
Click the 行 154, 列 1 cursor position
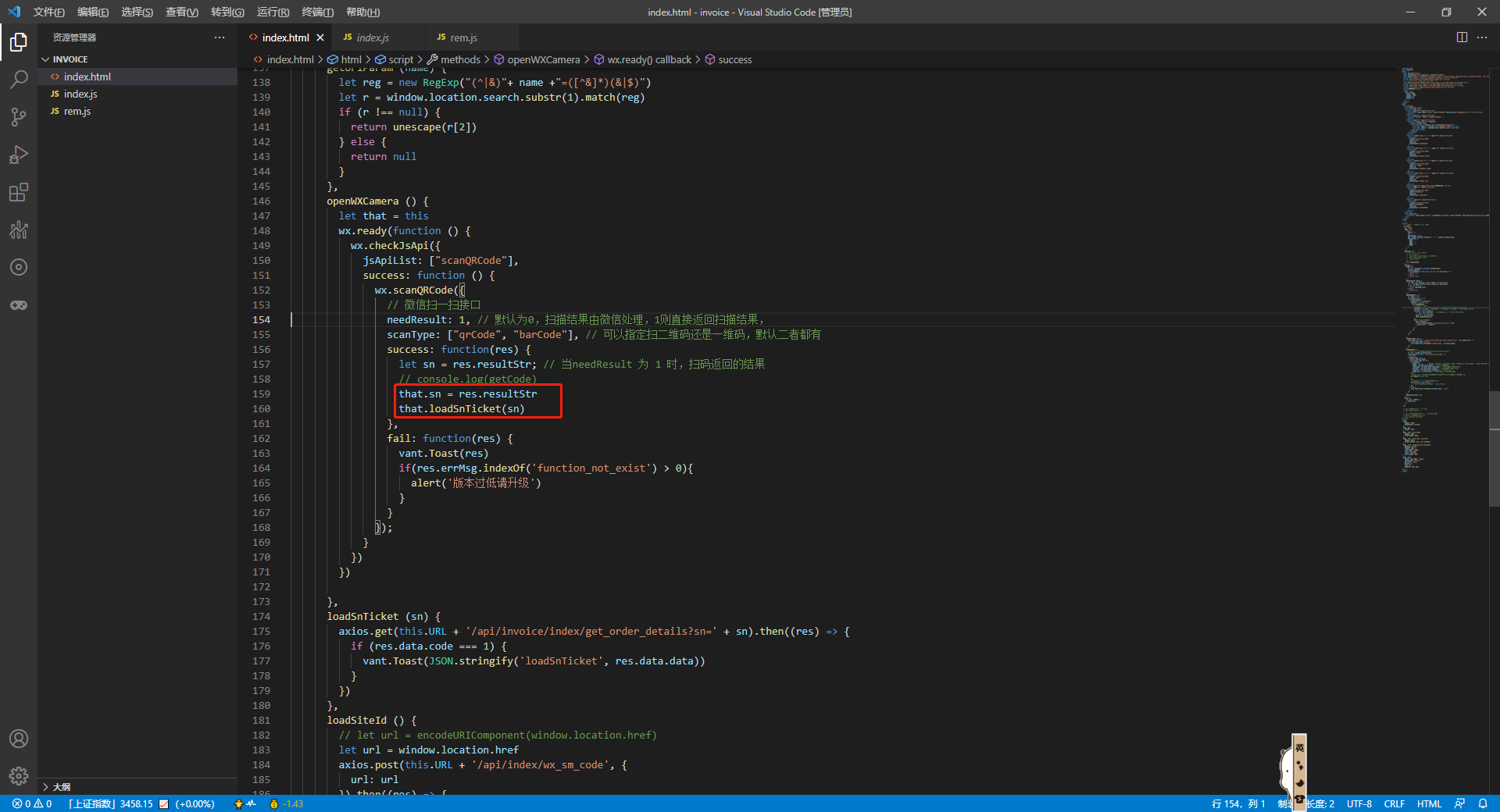pyautogui.click(x=1238, y=803)
